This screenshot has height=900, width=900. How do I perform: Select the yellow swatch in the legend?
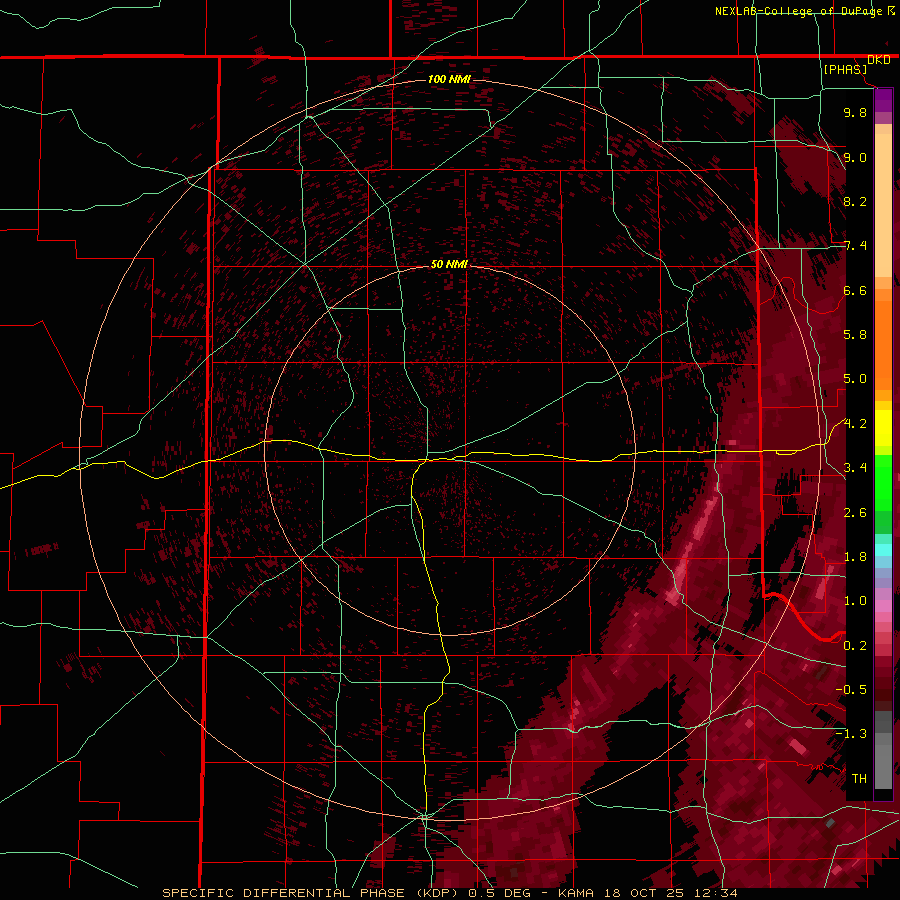(883, 428)
